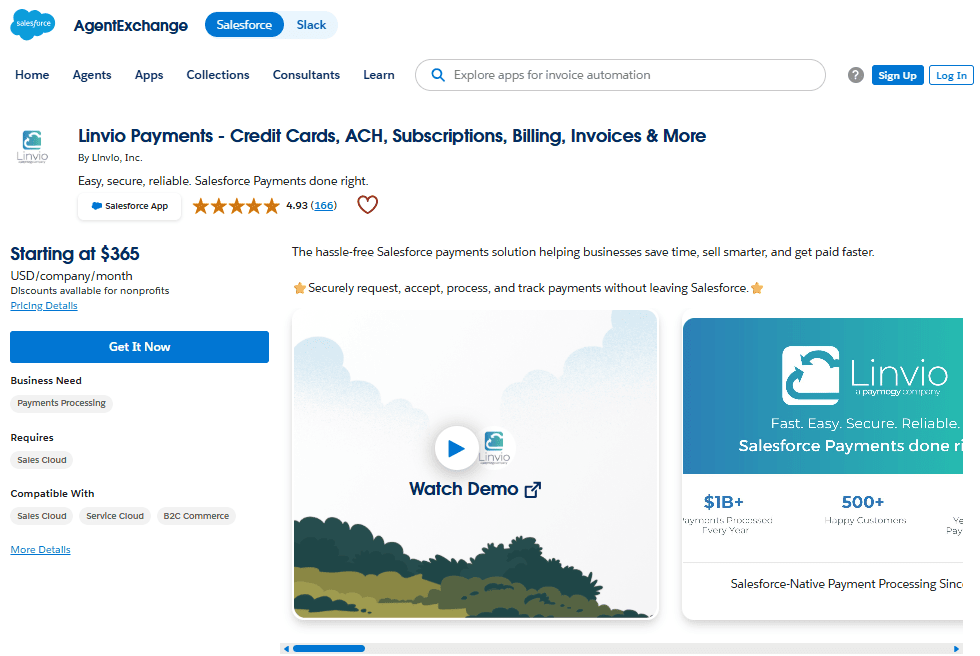This screenshot has height=656, width=980.
Task: Focus the Explore apps search field
Action: click(620, 75)
